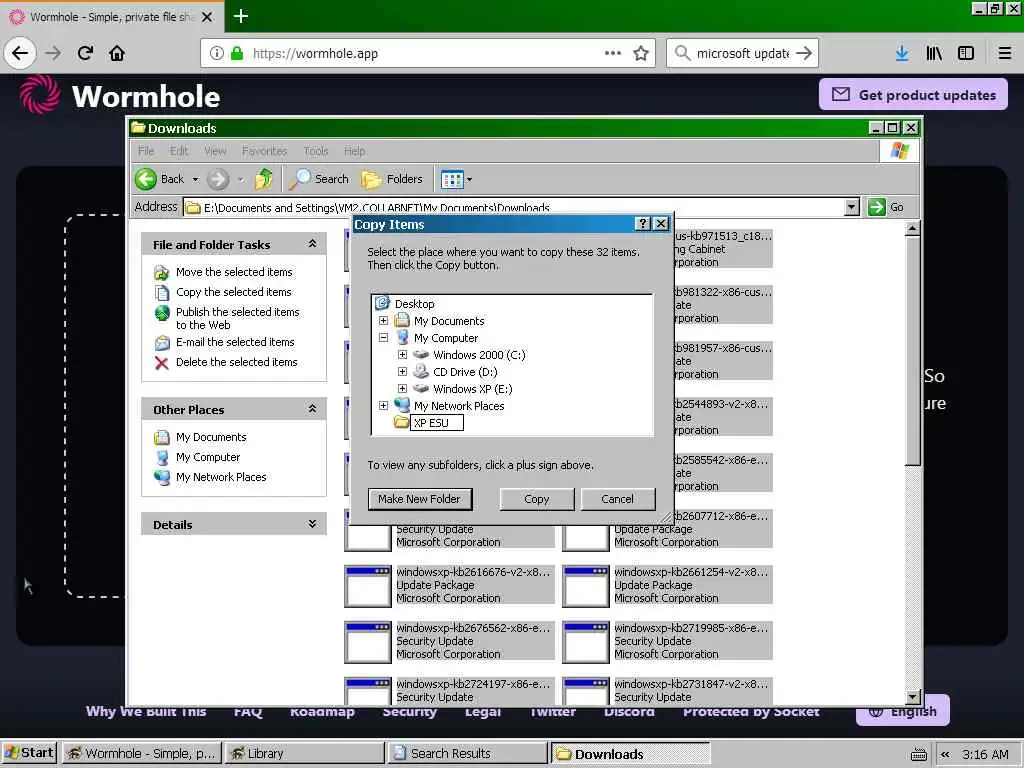1024x768 pixels.
Task: Click XP ESU folder name field
Action: click(x=437, y=423)
